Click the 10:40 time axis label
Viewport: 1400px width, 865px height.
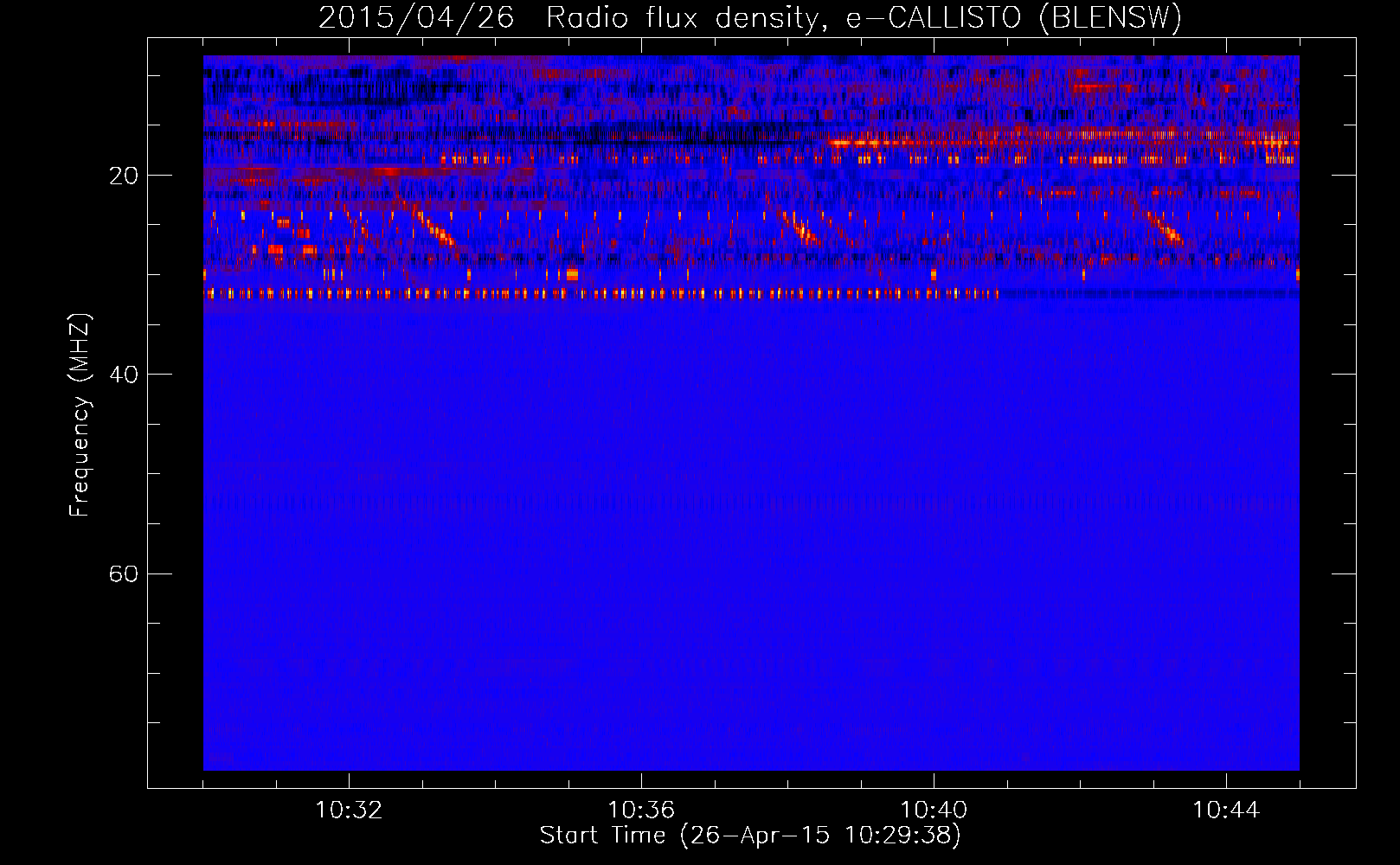934,811
